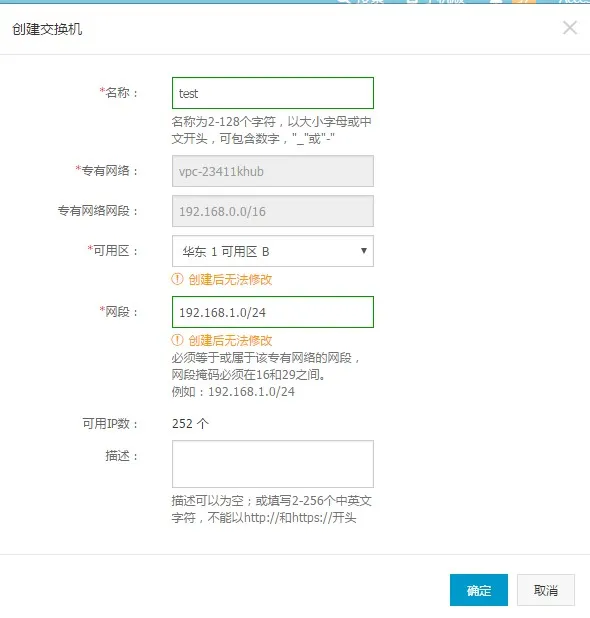
Task: Click the 创建后无法修改 warning under 网段
Action: coord(230,340)
